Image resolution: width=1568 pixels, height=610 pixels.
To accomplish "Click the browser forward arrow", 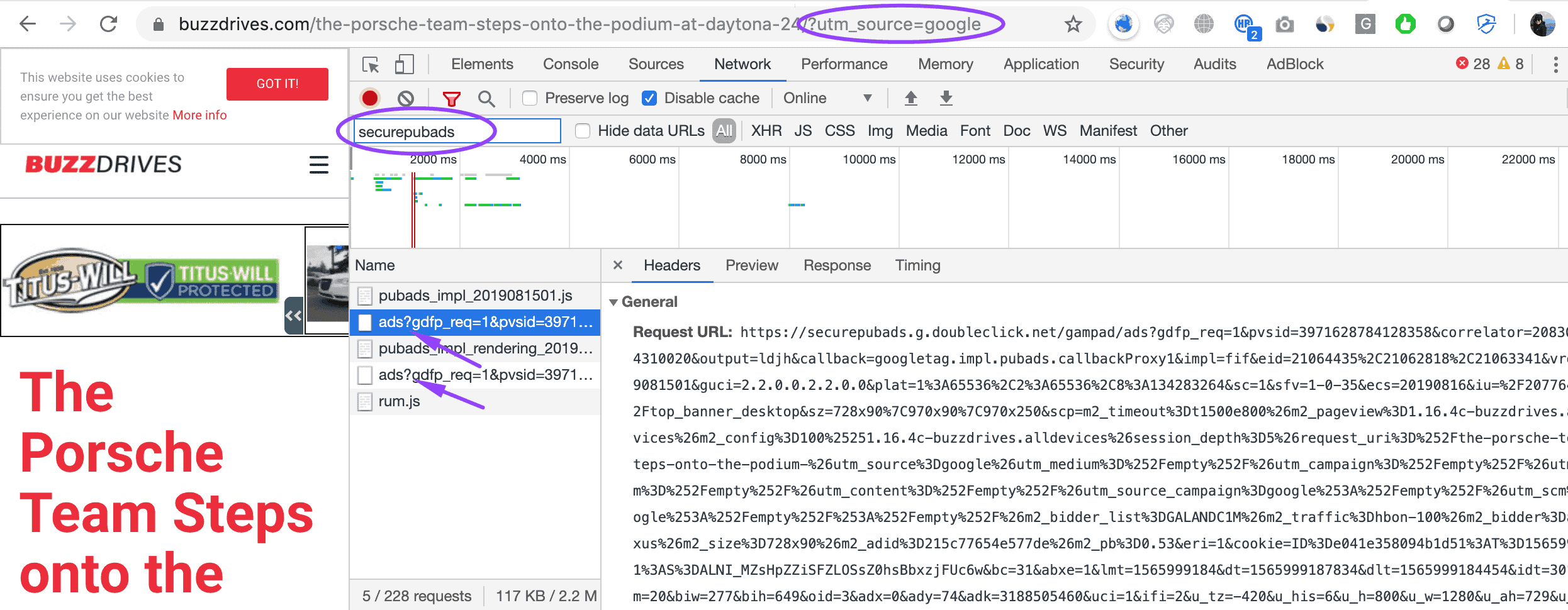I will click(x=68, y=25).
